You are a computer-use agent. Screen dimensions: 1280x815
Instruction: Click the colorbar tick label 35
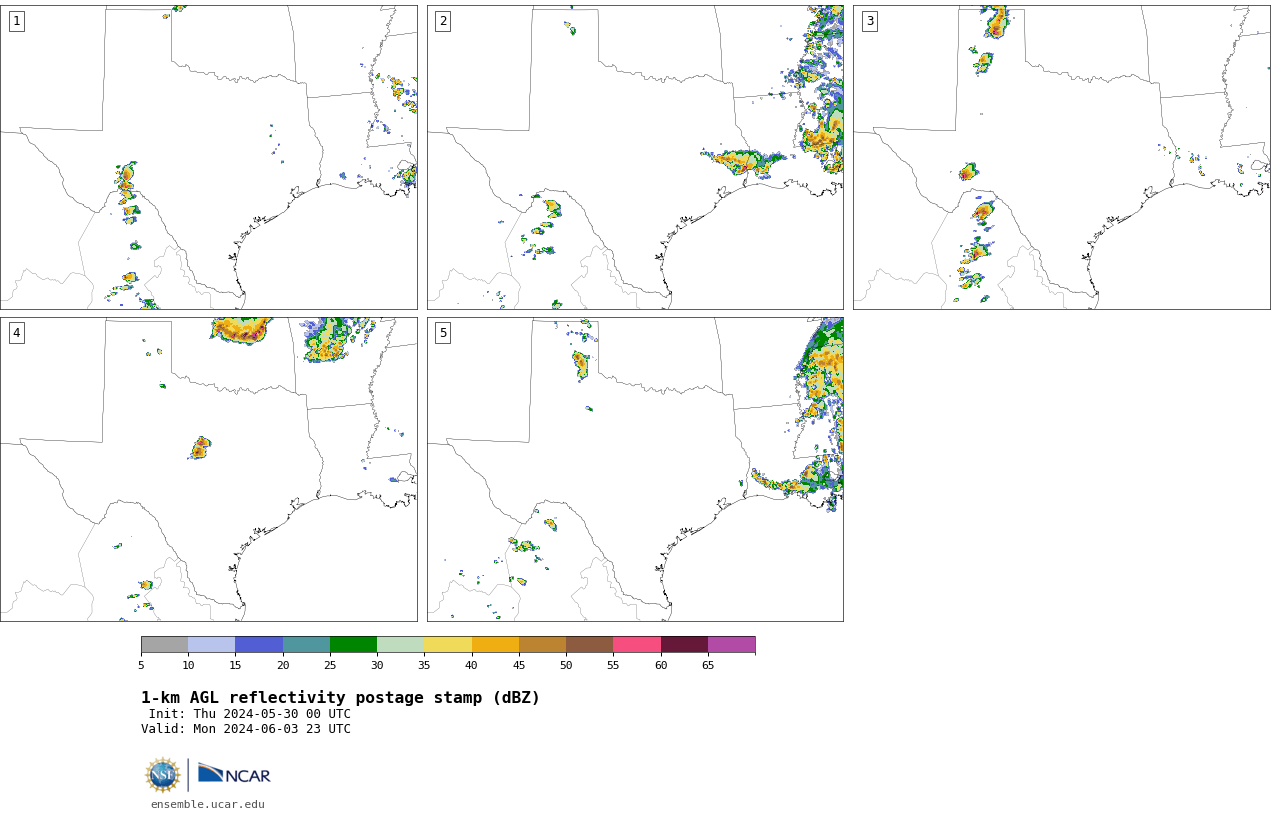click(424, 665)
